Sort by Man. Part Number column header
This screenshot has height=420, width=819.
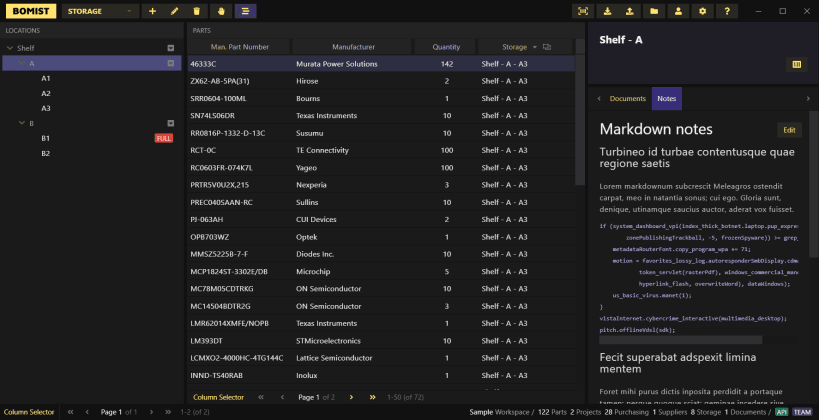pyautogui.click(x=239, y=47)
